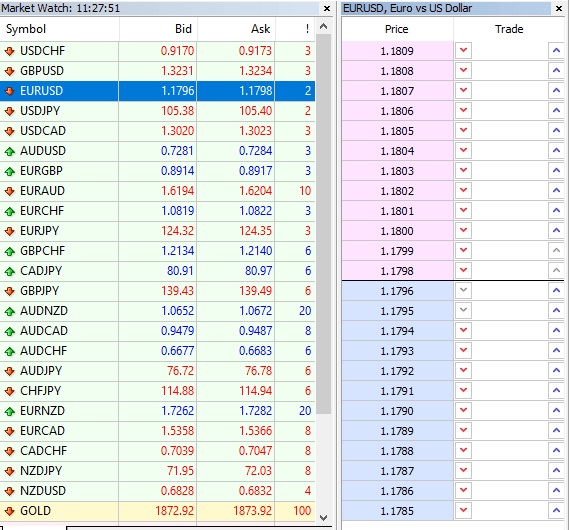Click the down arrow icon beside GOLD
Screen dimensions: 569x530
(x=10, y=511)
